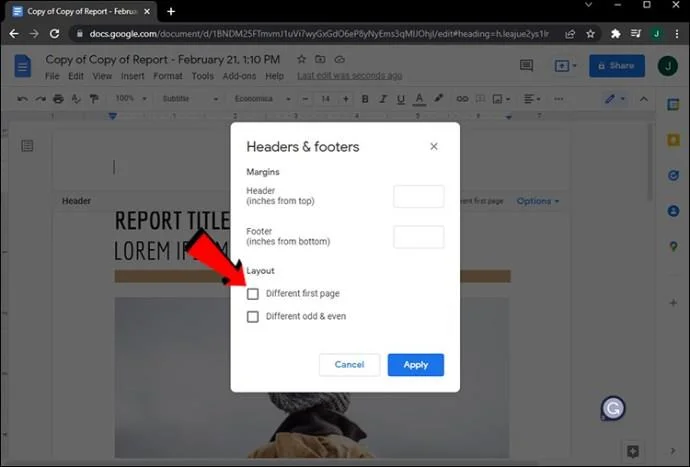Click the Get add-ons plus icon
690x467 pixels.
[673, 303]
